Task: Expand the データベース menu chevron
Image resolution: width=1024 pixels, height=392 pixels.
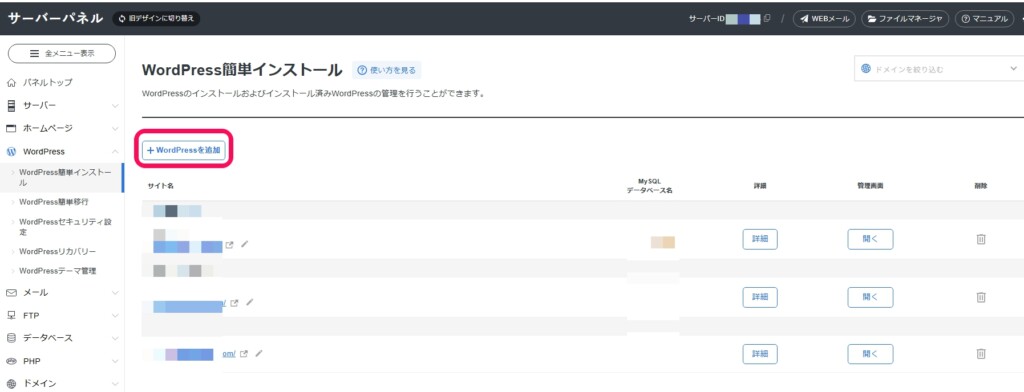Action: (x=115, y=338)
